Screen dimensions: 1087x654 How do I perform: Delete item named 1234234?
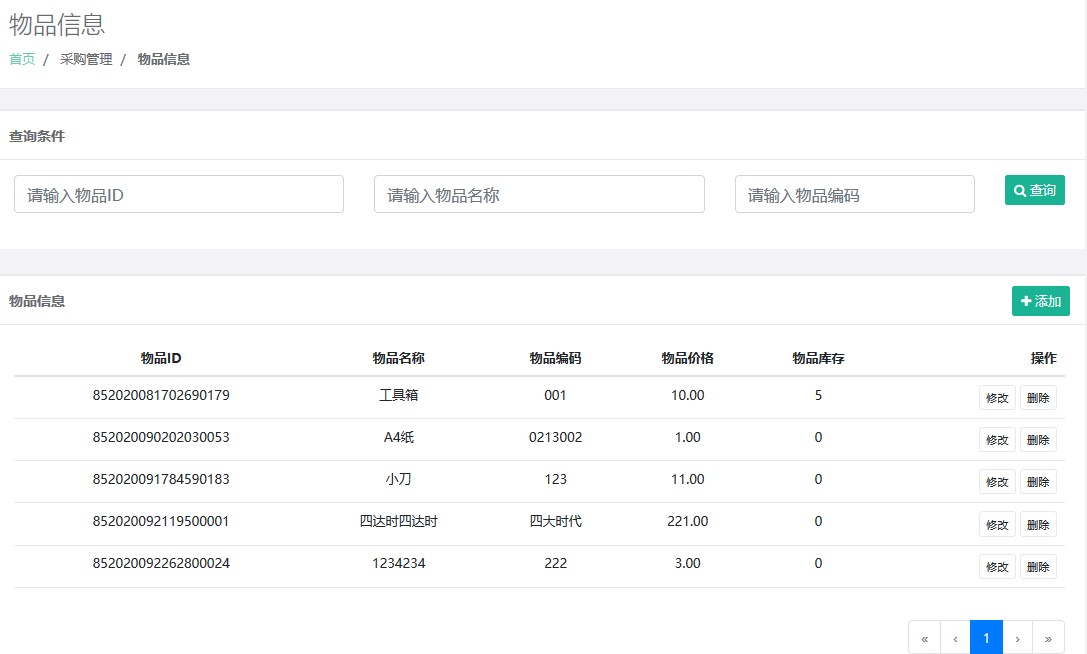(x=1038, y=567)
